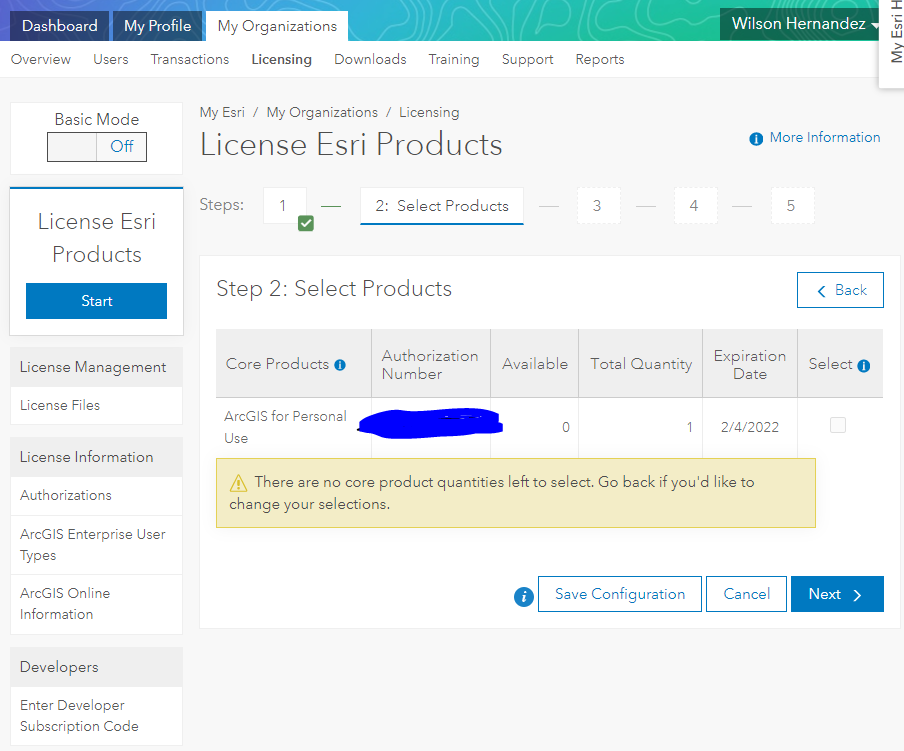Click the Total Quantity column header
The height and width of the screenshot is (751, 904).
(x=641, y=364)
